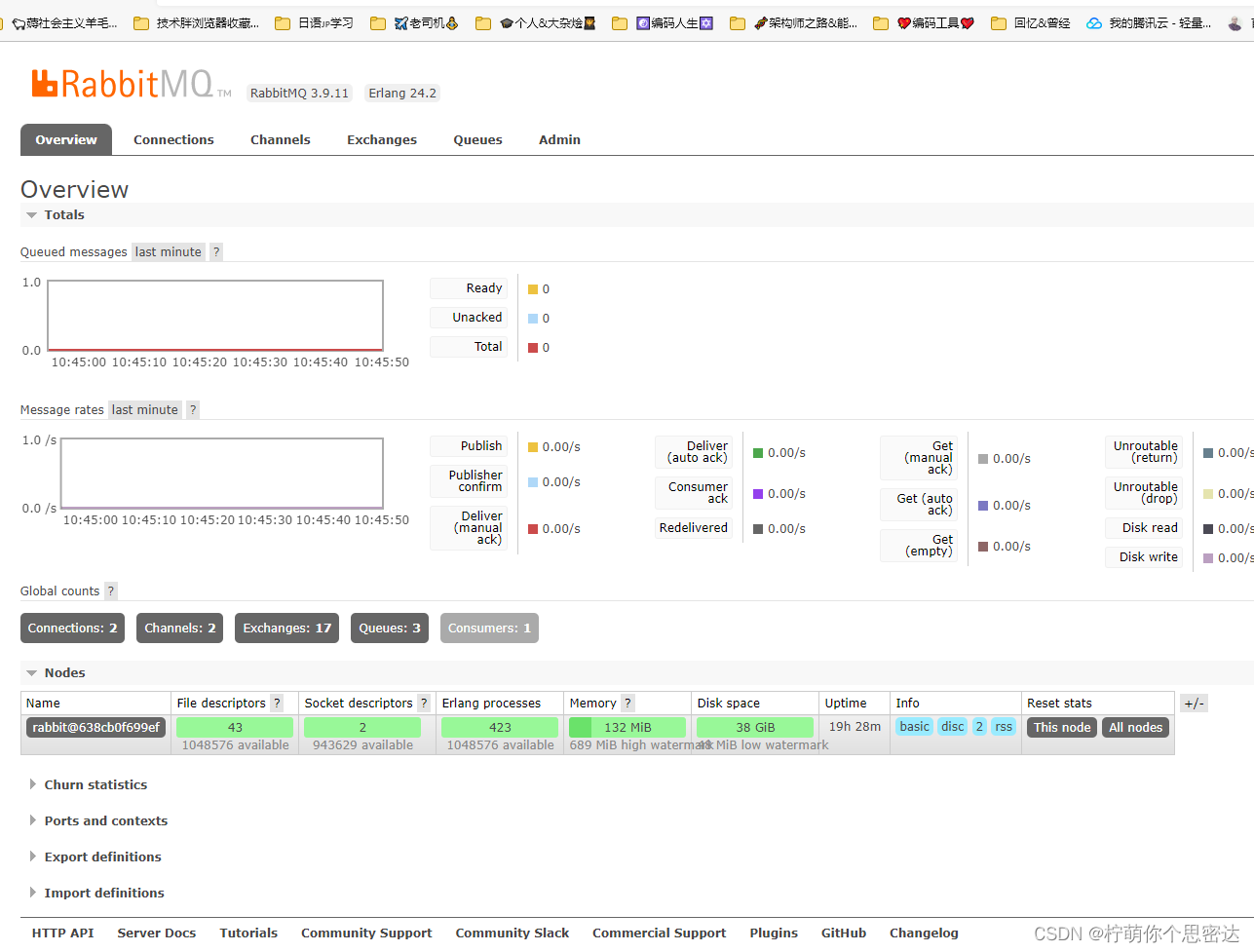Image resolution: width=1254 pixels, height=952 pixels.
Task: Switch to the Channels tab
Action: [x=281, y=139]
